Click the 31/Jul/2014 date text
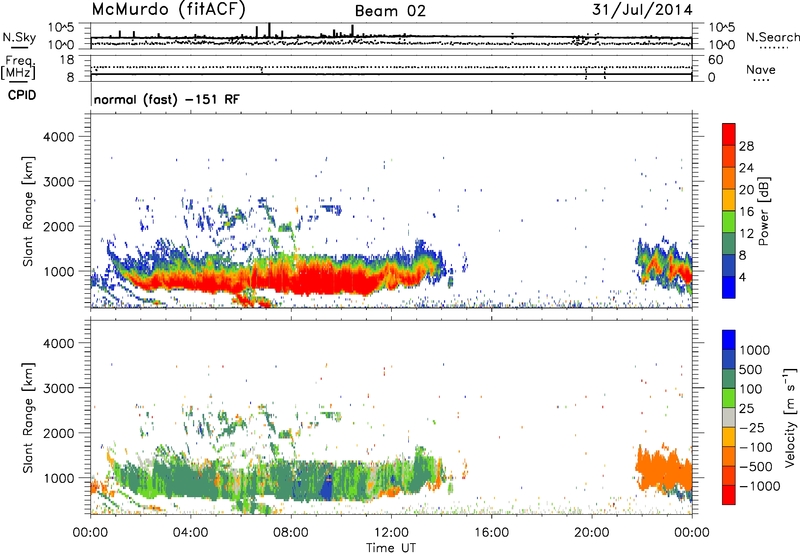 click(x=642, y=10)
